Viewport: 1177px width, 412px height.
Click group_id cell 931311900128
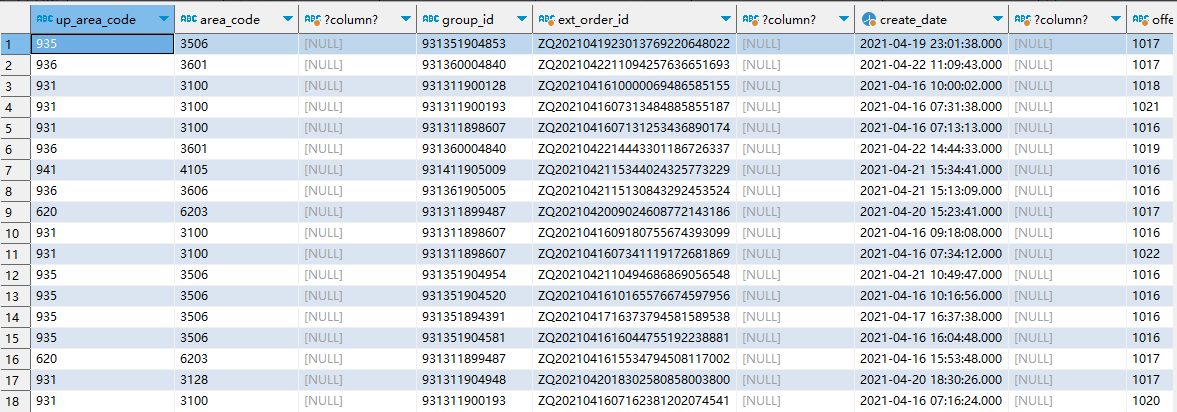[x=474, y=86]
